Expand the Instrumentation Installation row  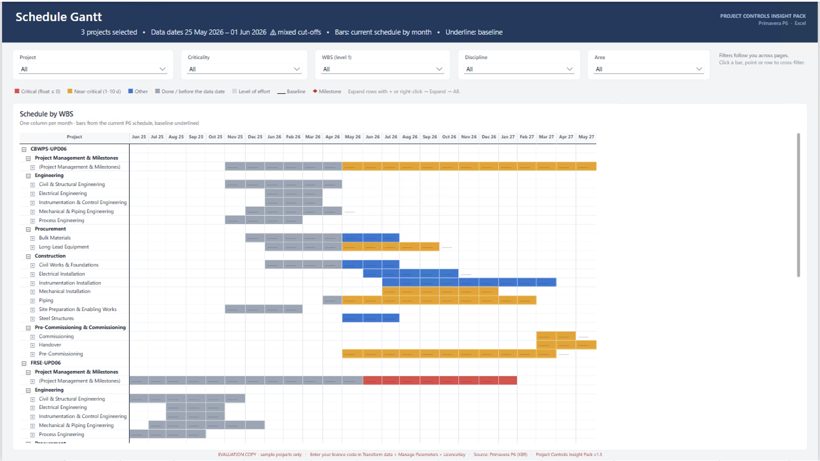click(32, 283)
